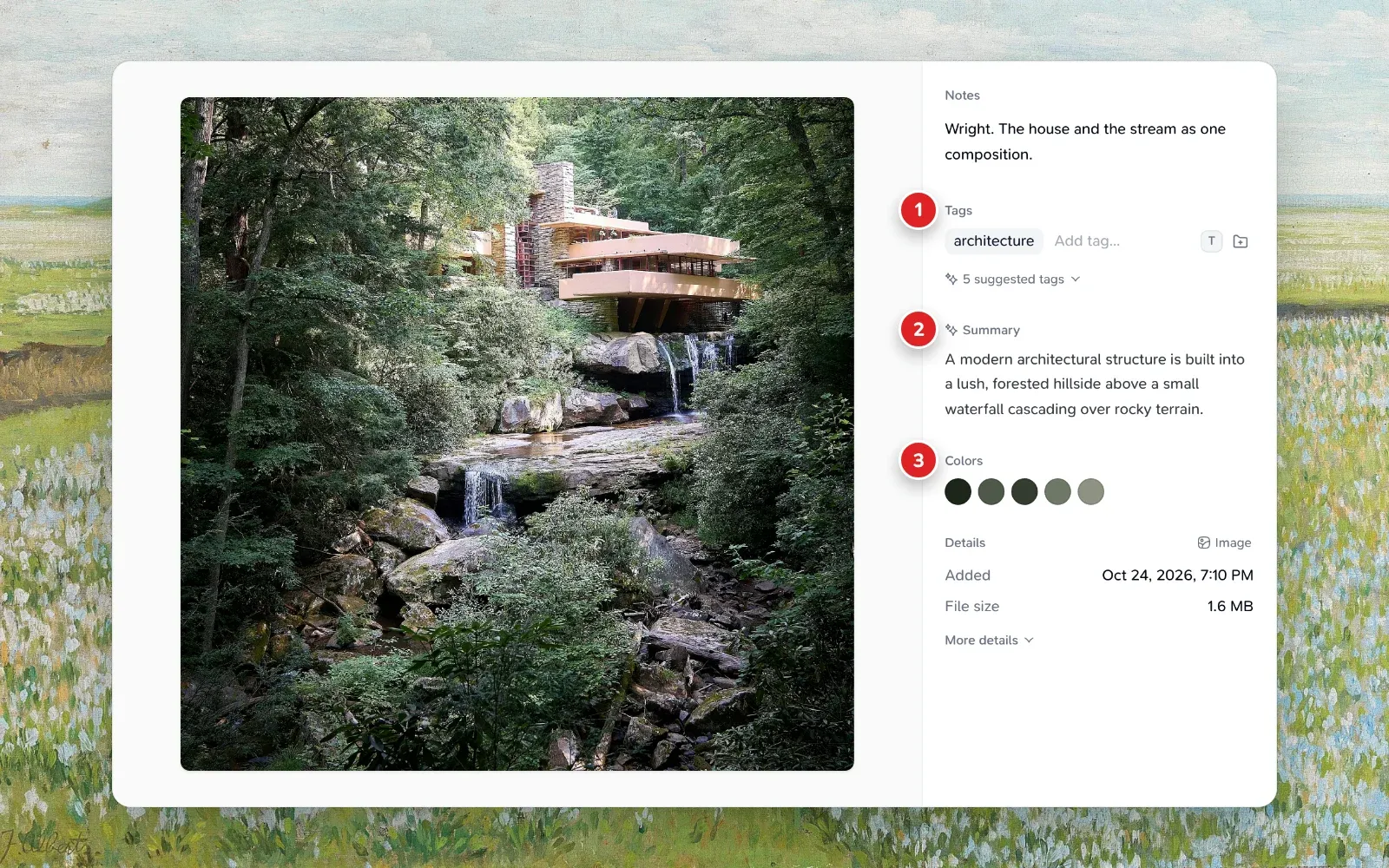Pick the third color swatch in Colors
The height and width of the screenshot is (868, 1389).
(x=1024, y=492)
